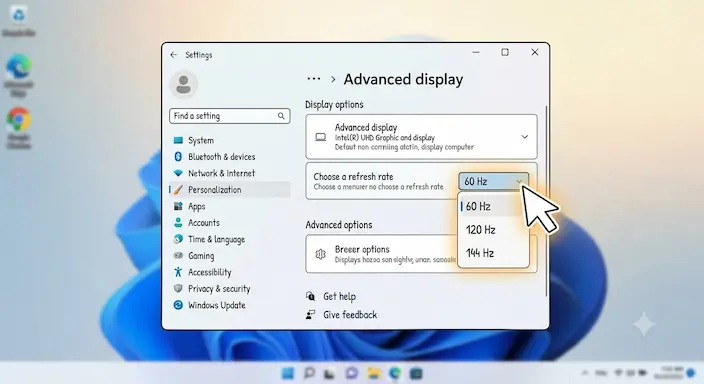Close the Settings window
The height and width of the screenshot is (384, 704).
pyautogui.click(x=535, y=53)
